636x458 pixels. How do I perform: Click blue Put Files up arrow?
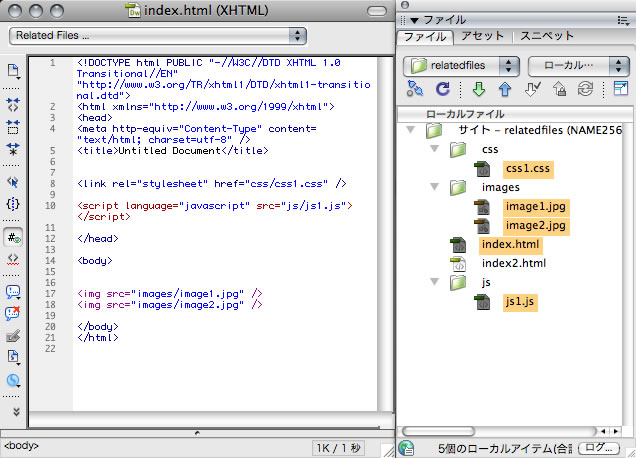point(505,89)
